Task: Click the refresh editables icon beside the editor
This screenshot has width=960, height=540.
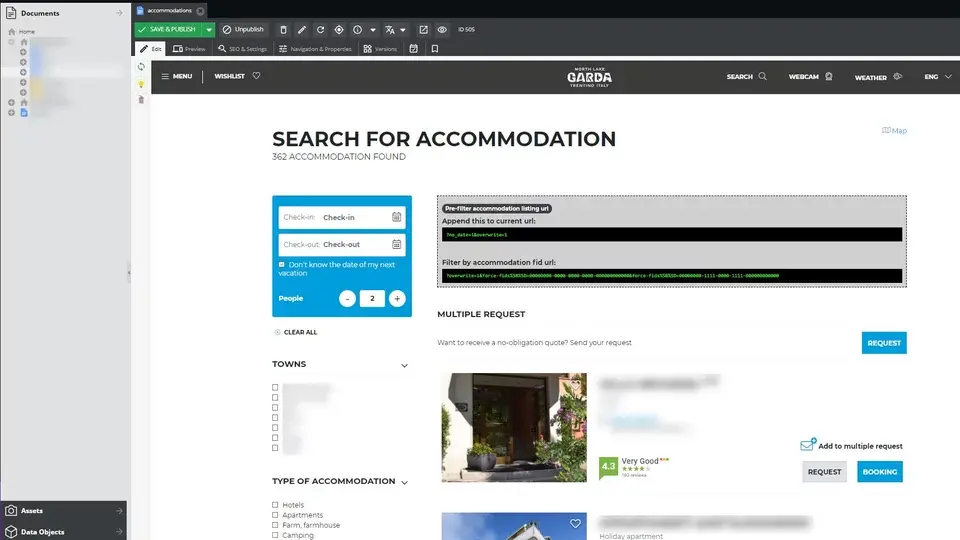Action: (141, 67)
